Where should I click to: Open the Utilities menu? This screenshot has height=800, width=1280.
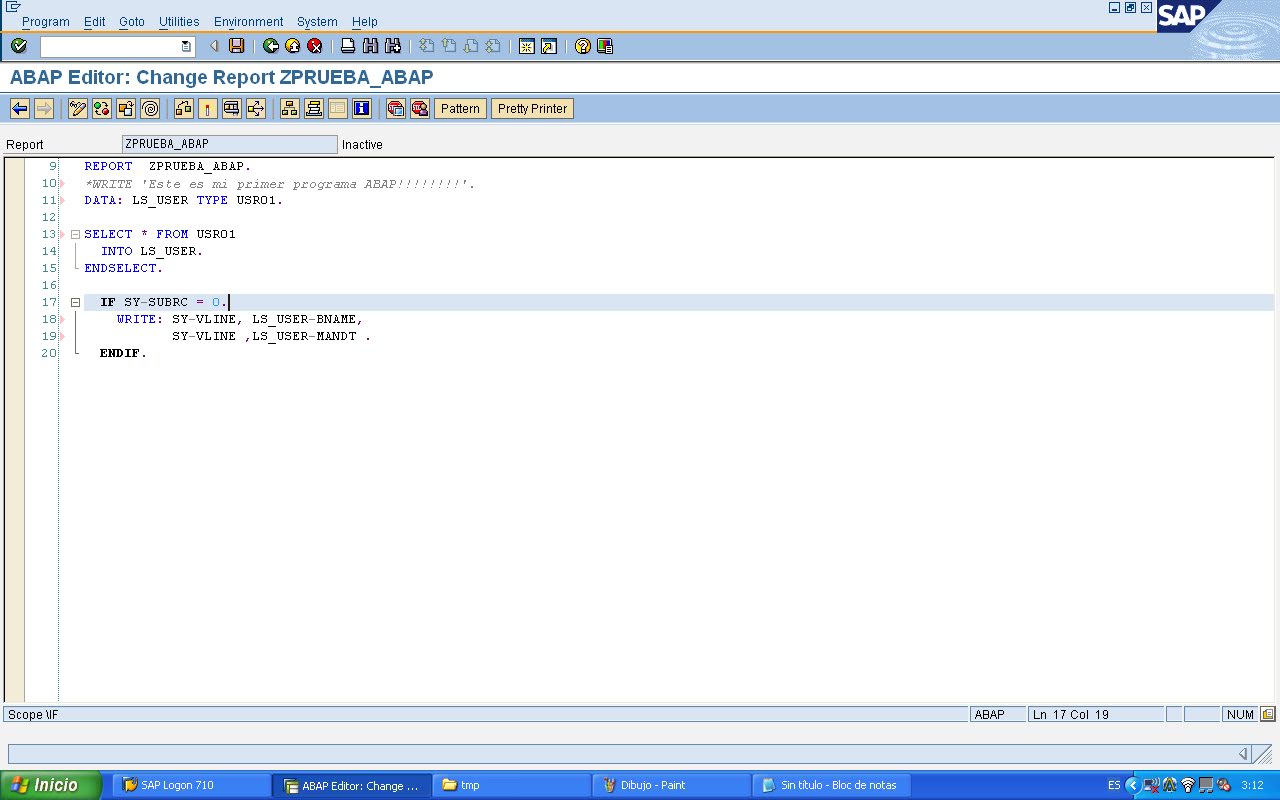point(178,21)
